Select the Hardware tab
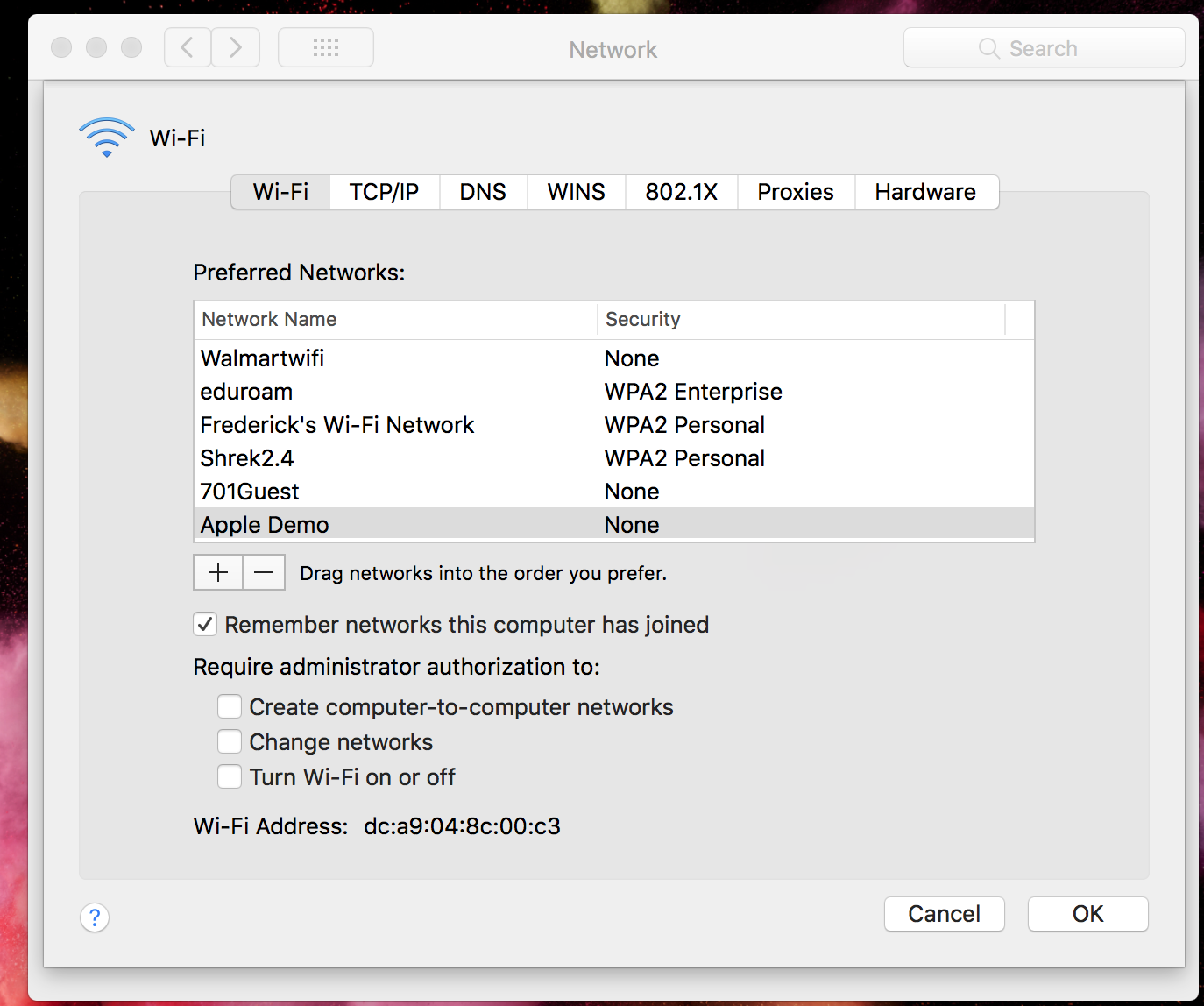 pos(924,192)
